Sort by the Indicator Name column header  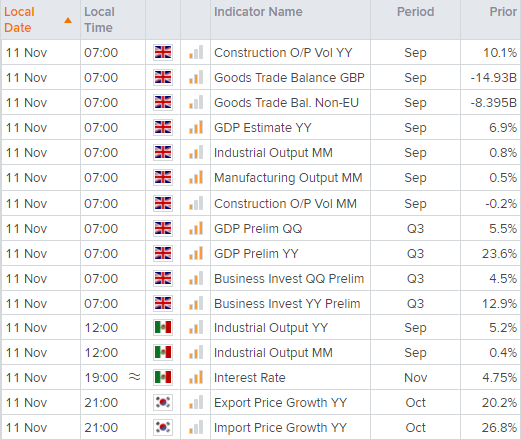258,12
